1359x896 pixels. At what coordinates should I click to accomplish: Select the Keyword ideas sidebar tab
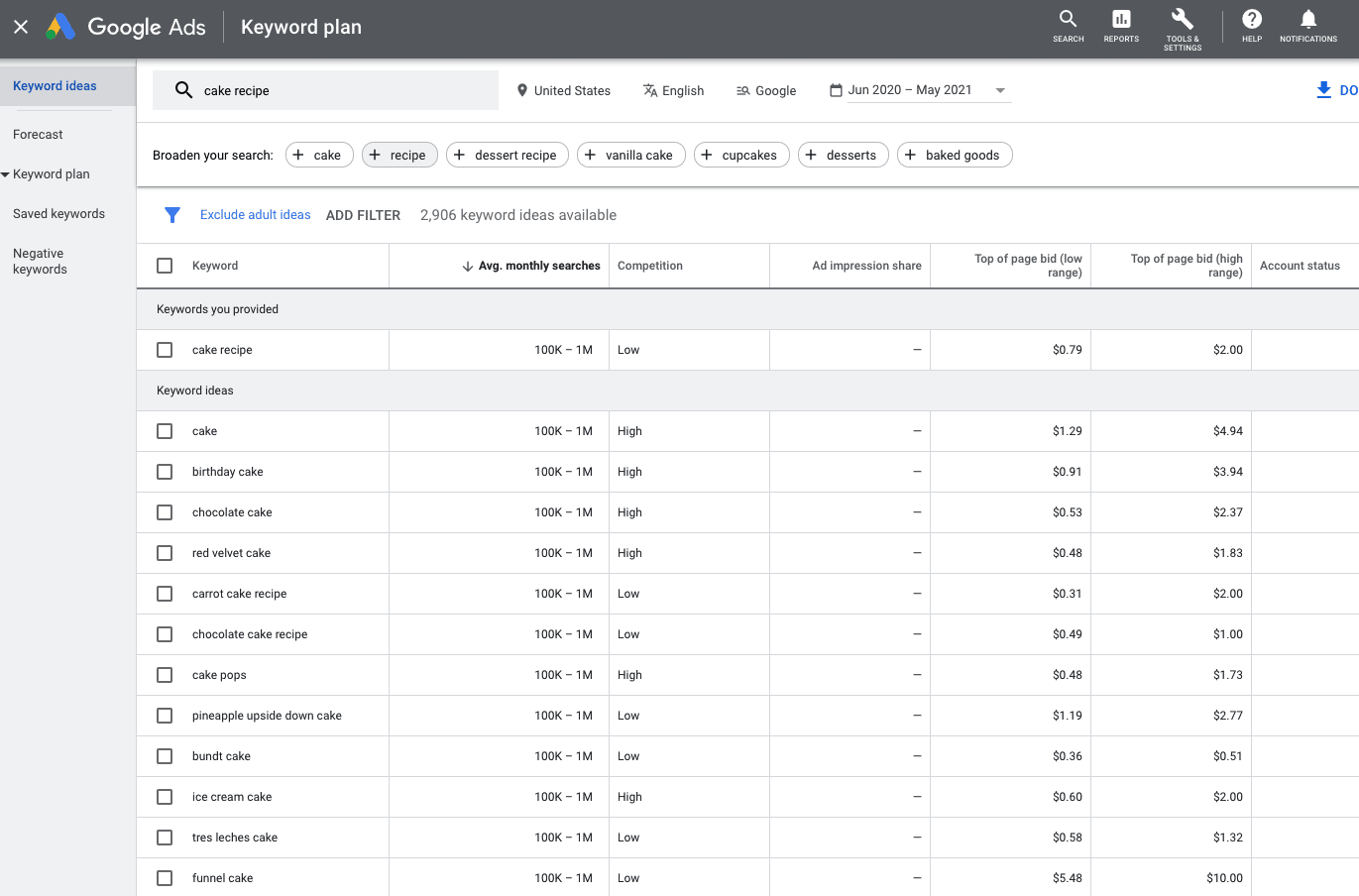coord(67,86)
